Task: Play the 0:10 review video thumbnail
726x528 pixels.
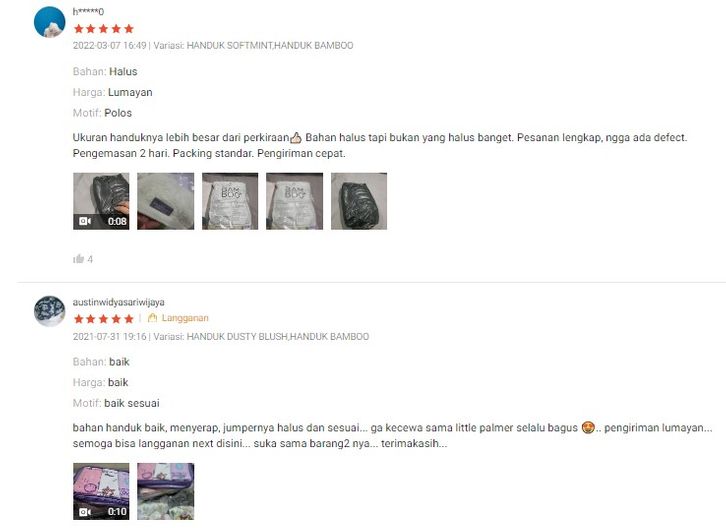Action: (x=101, y=491)
